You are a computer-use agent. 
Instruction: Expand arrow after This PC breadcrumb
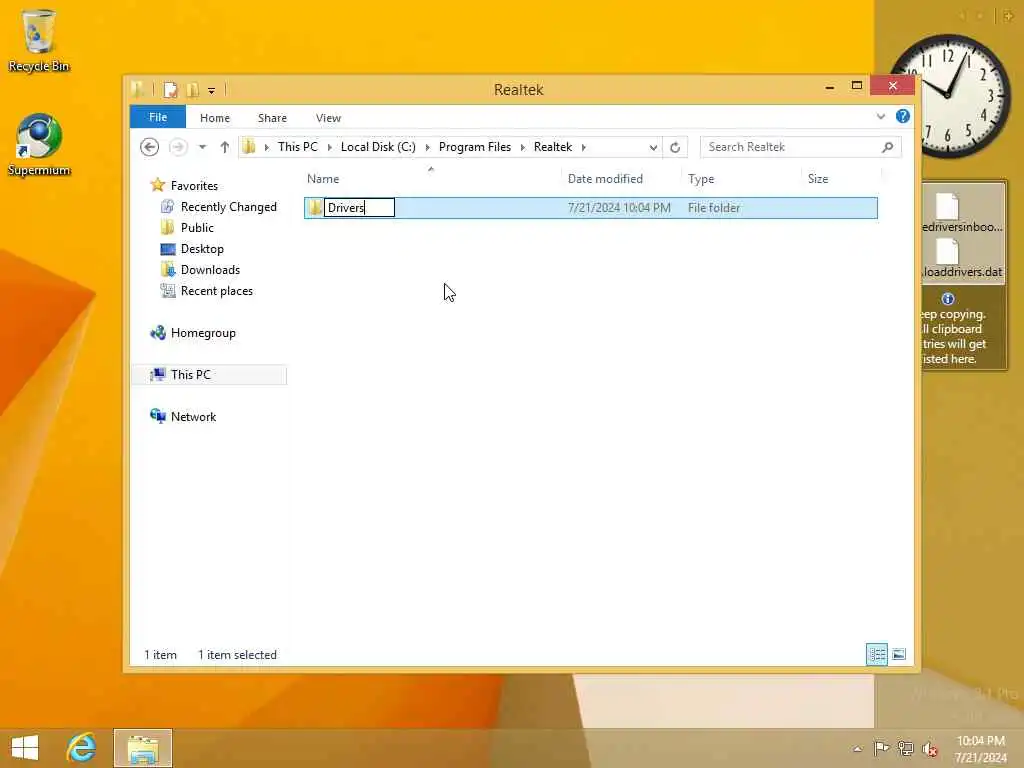329,147
